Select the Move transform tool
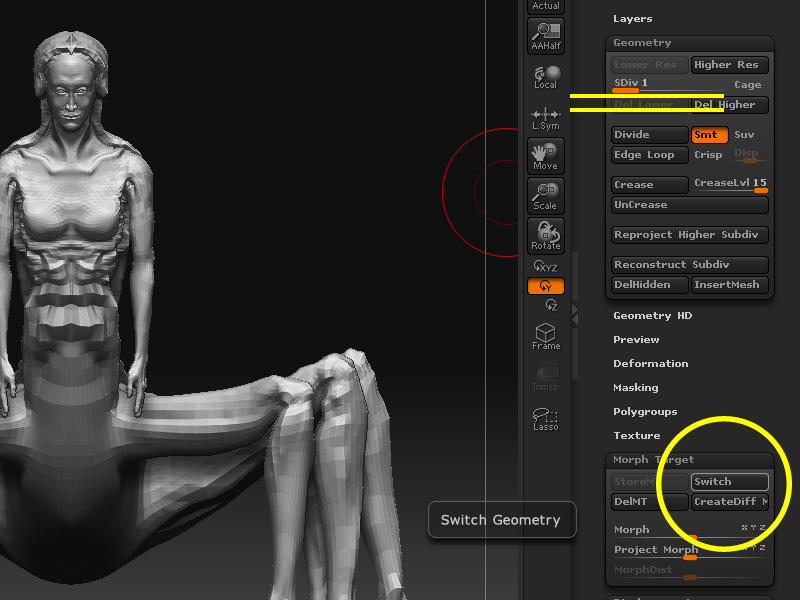Screen dimensions: 800x600 coord(545,156)
